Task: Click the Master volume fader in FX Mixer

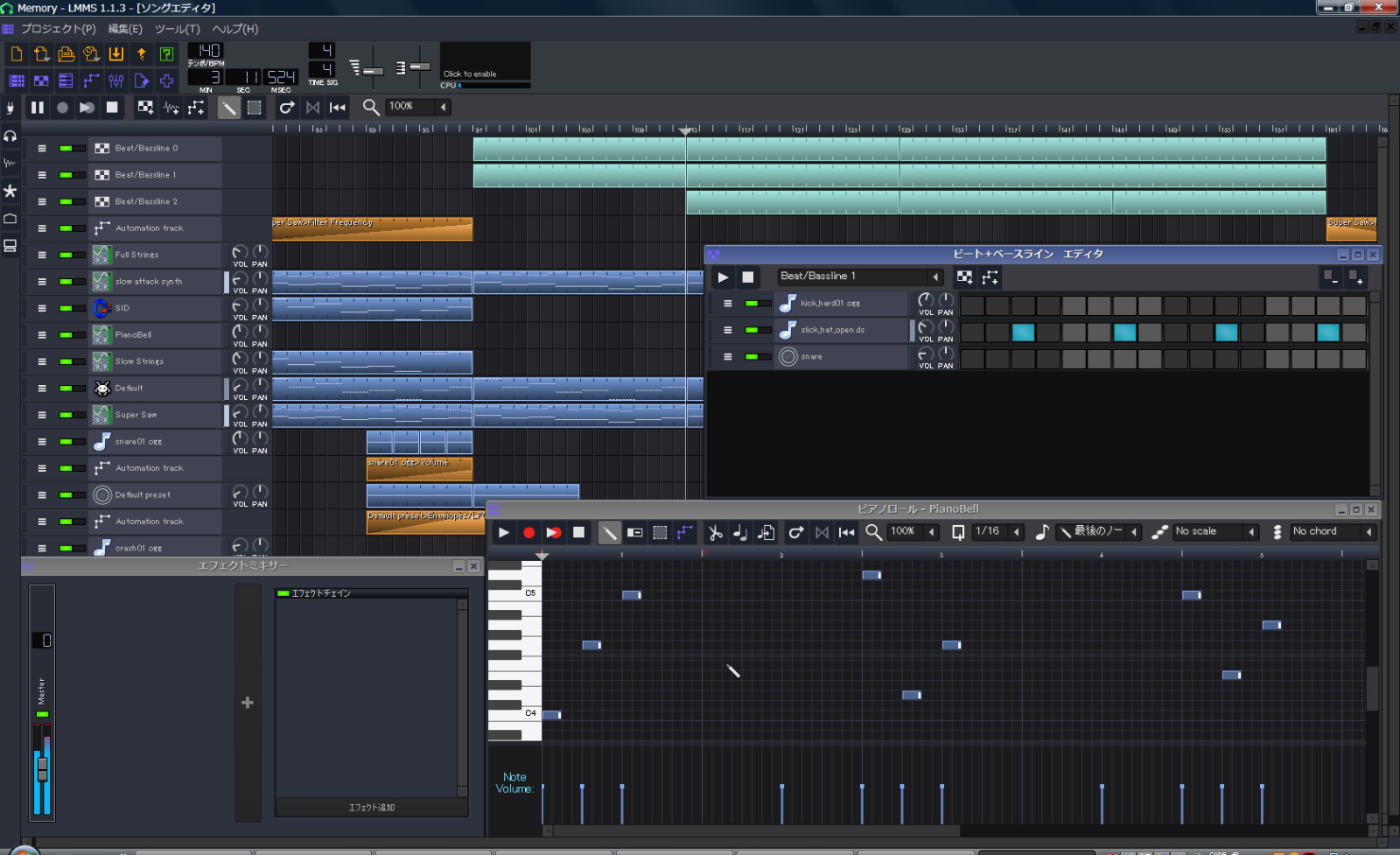Action: 41,770
